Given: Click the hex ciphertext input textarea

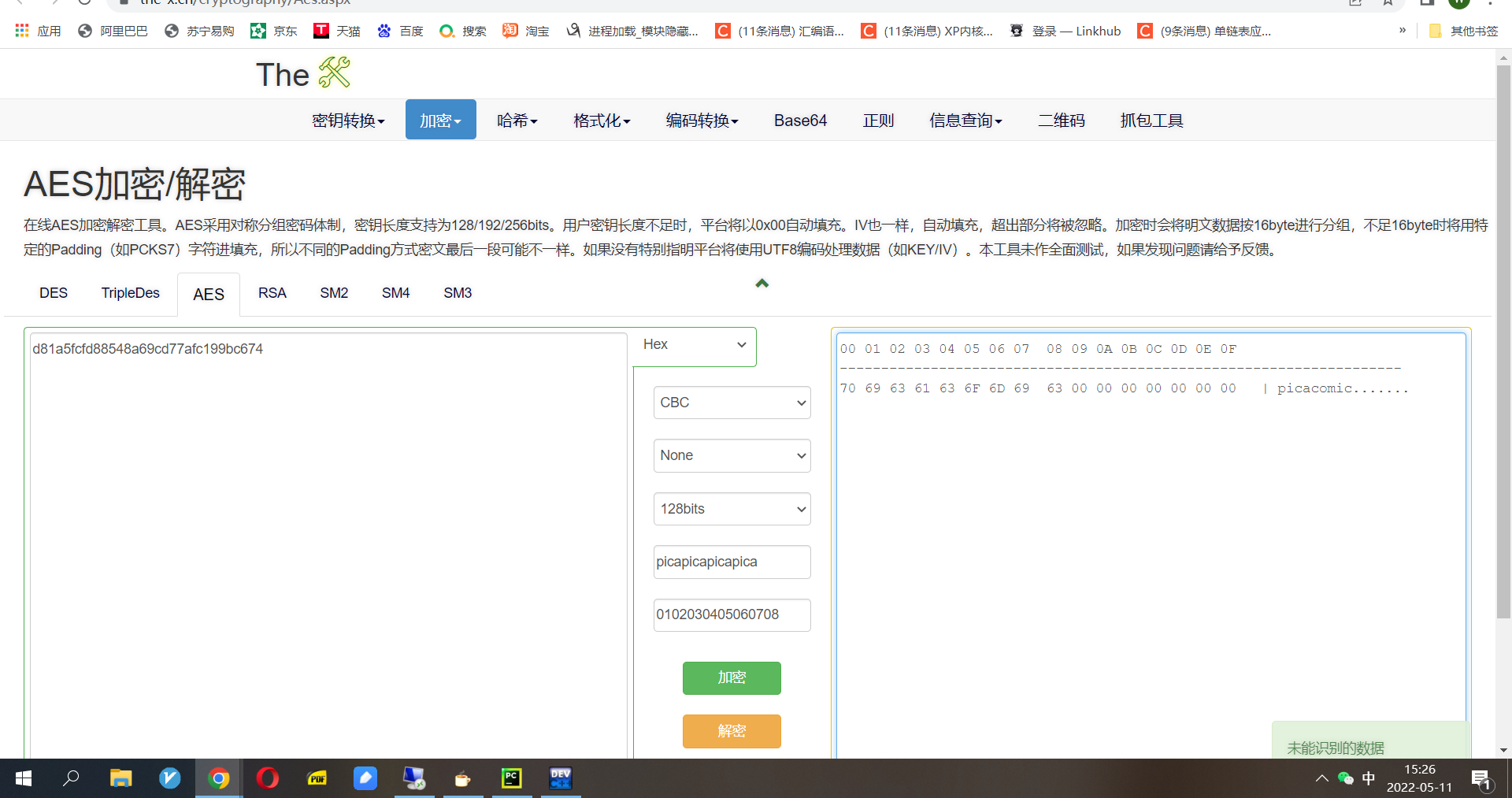Looking at the screenshot, I should click(x=328, y=545).
